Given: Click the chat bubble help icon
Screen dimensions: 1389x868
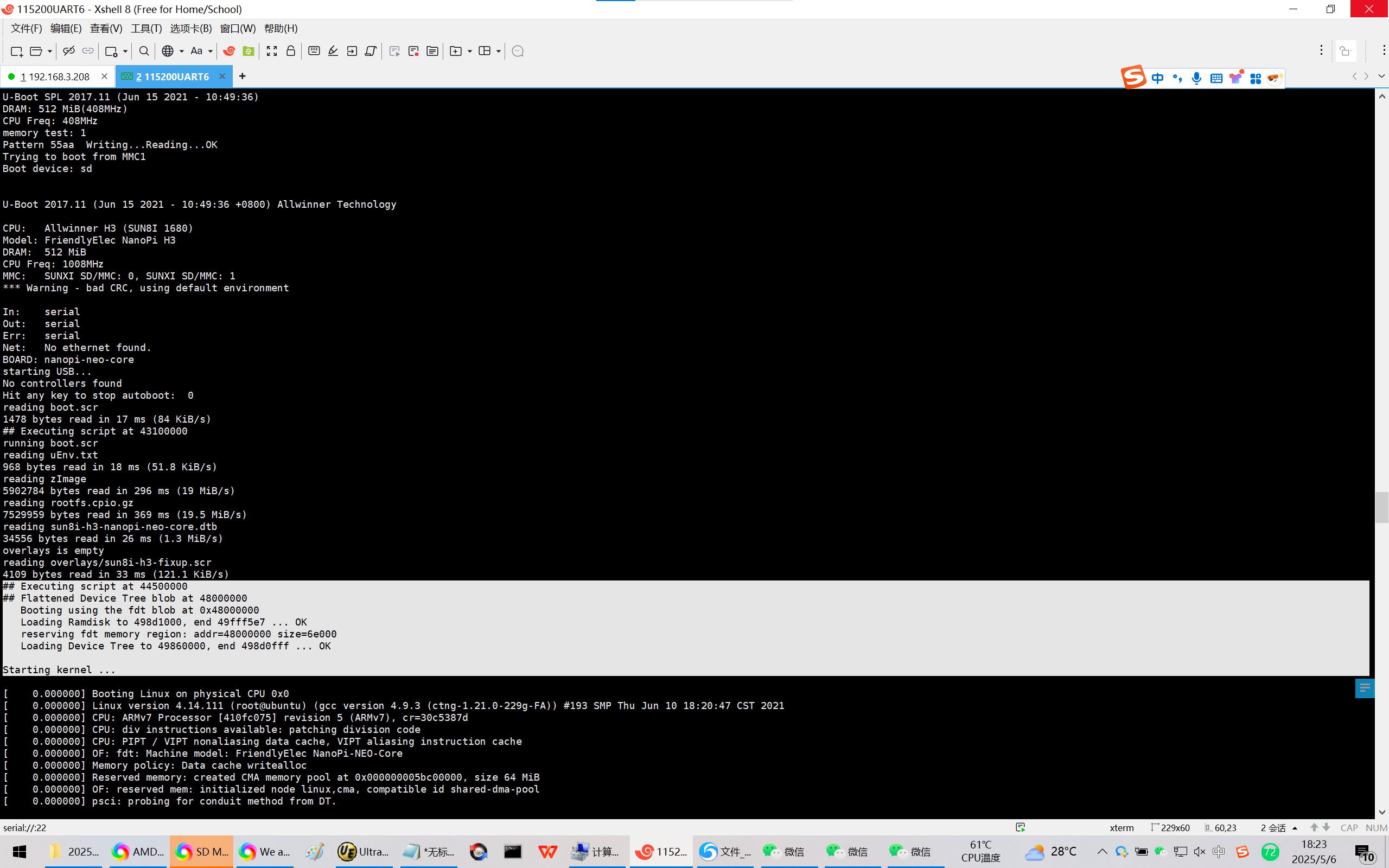Looking at the screenshot, I should (x=517, y=51).
